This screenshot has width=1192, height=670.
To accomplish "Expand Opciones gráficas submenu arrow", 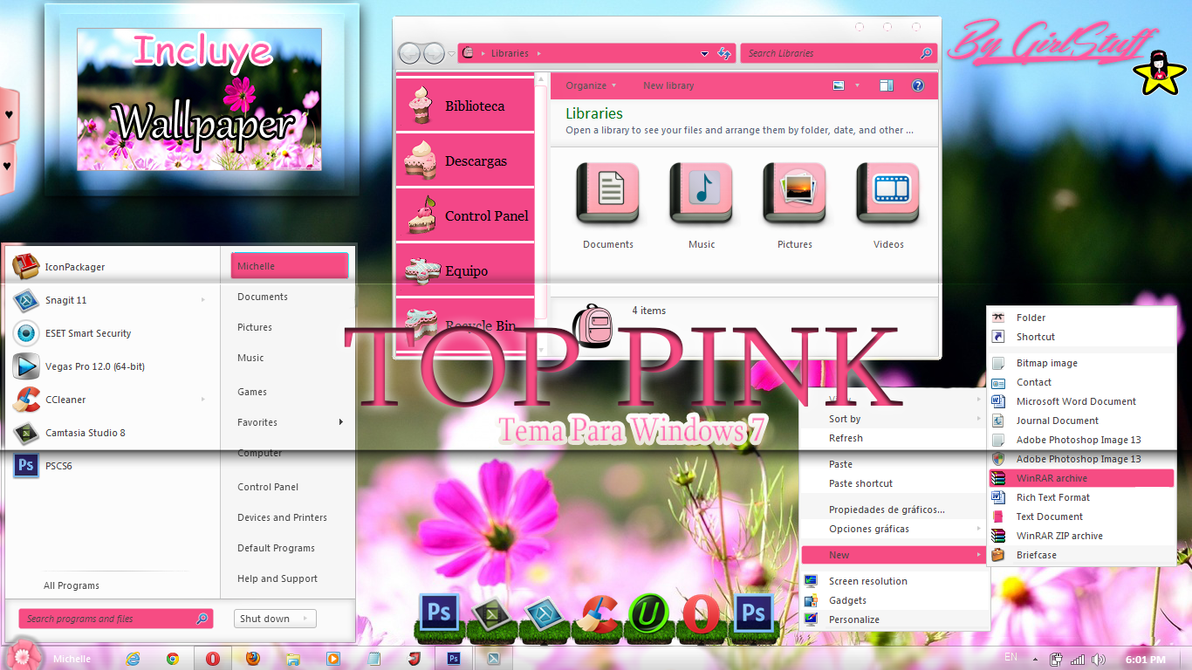I will coord(978,529).
